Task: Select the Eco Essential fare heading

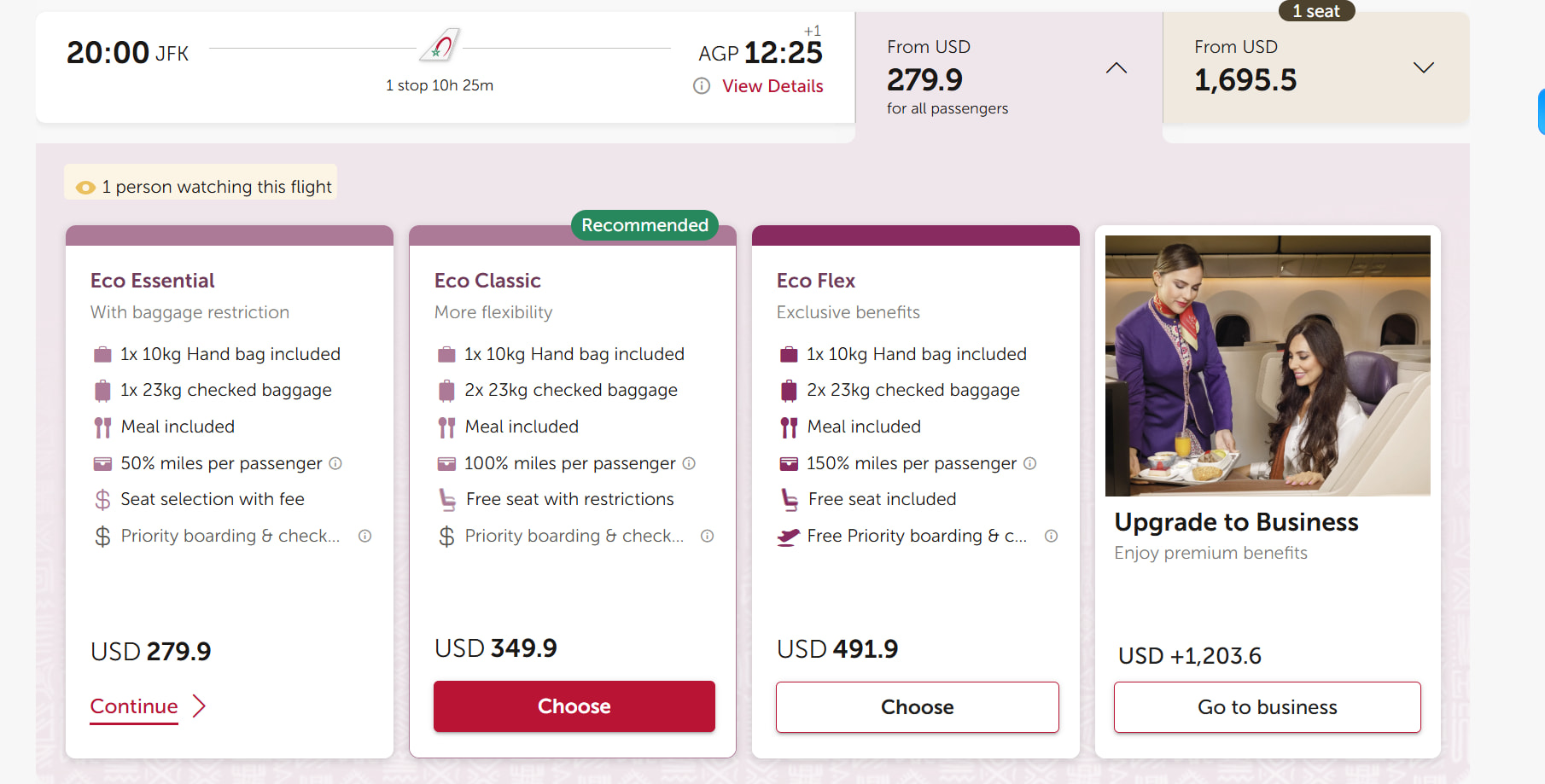Action: click(152, 281)
